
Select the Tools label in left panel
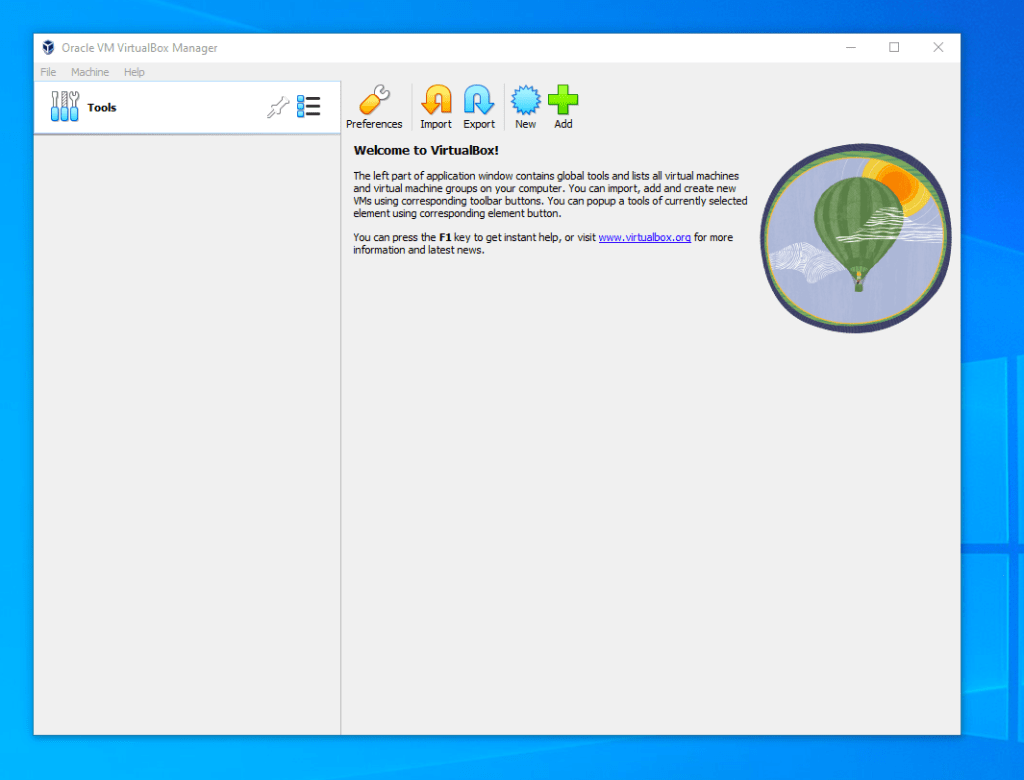[102, 108]
